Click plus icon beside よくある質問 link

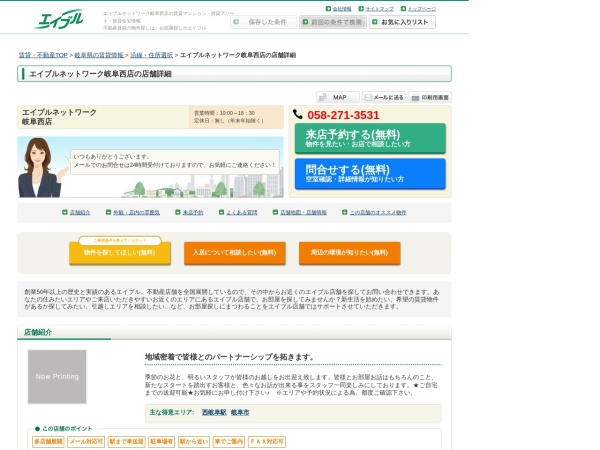(221, 212)
